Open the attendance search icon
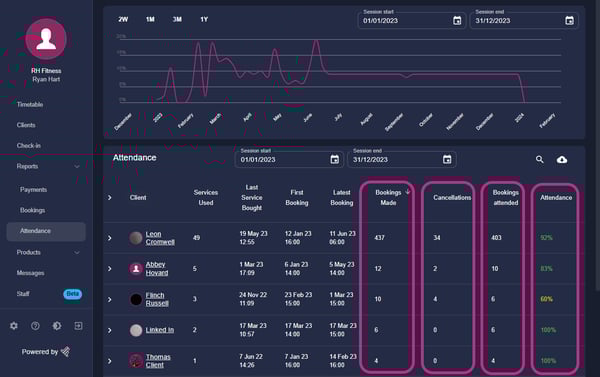Screen dimensions: 600x377 pyautogui.click(x=540, y=160)
